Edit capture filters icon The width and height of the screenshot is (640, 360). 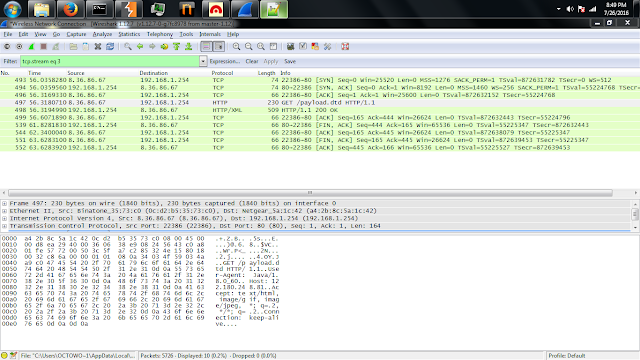click(290, 47)
